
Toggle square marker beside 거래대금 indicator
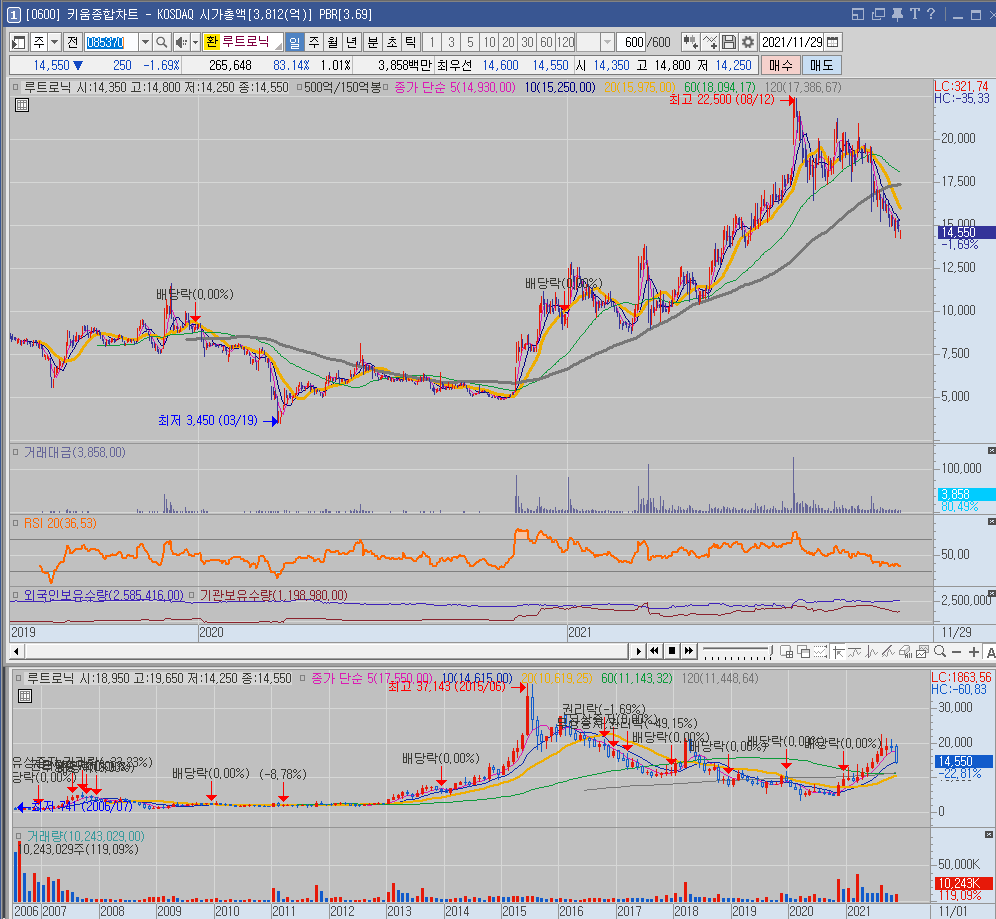point(16,452)
